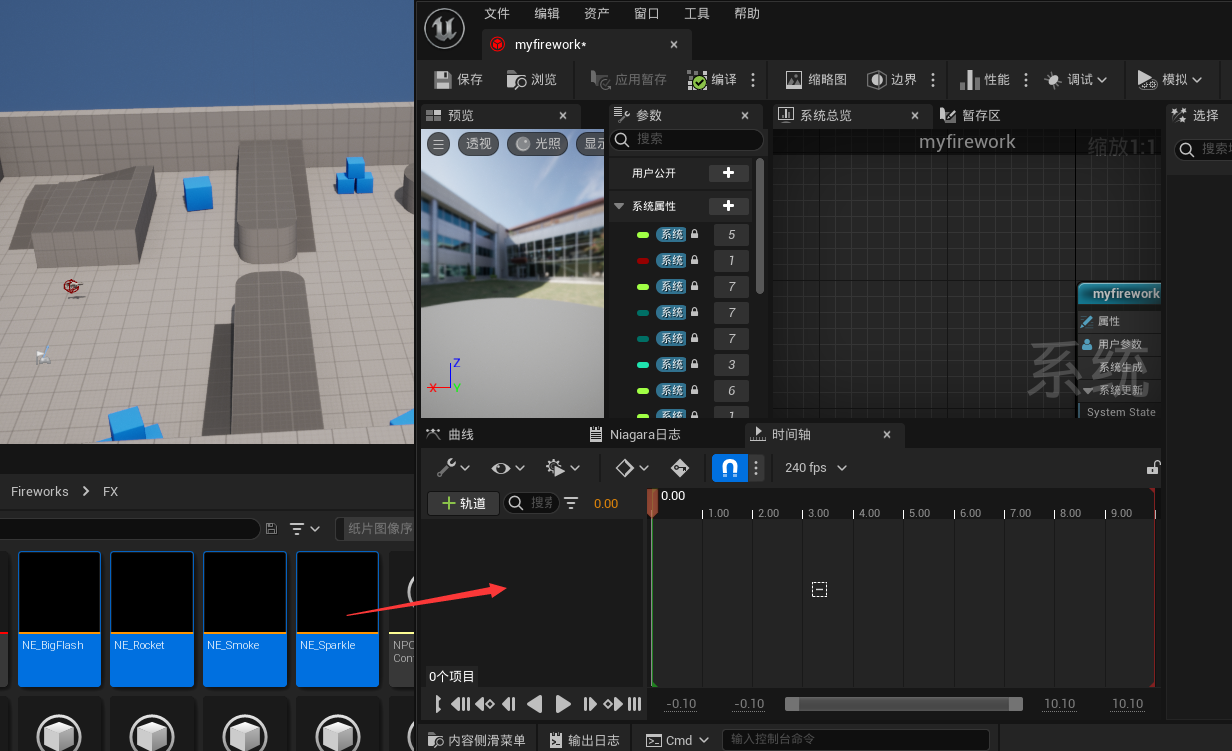Click the 透视 perspective view button
The image size is (1232, 751).
479,143
